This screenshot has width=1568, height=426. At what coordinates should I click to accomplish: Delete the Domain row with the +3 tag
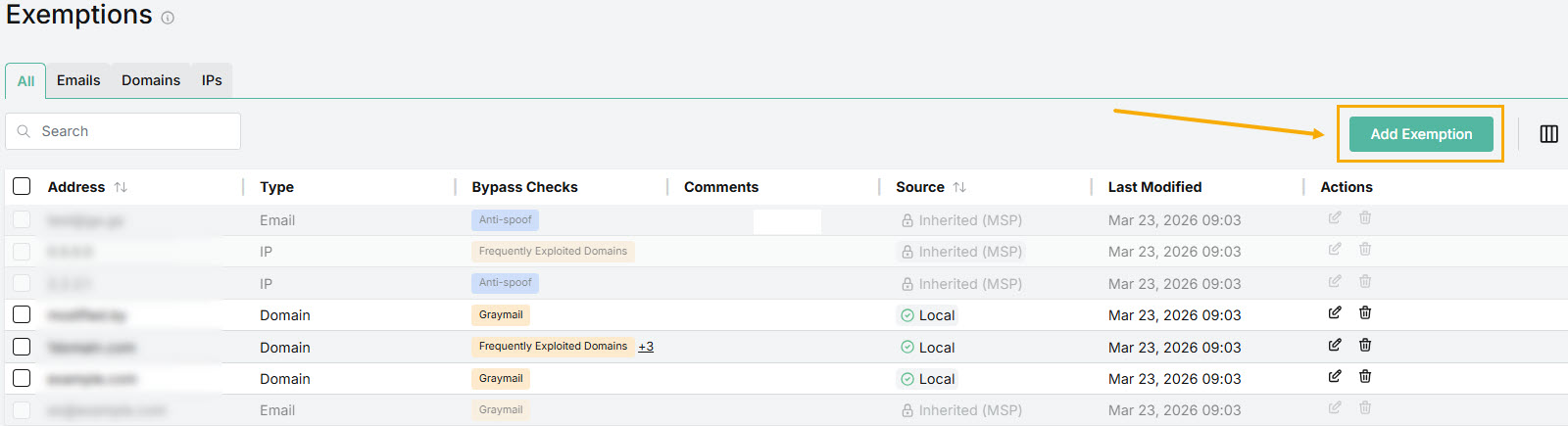1365,345
